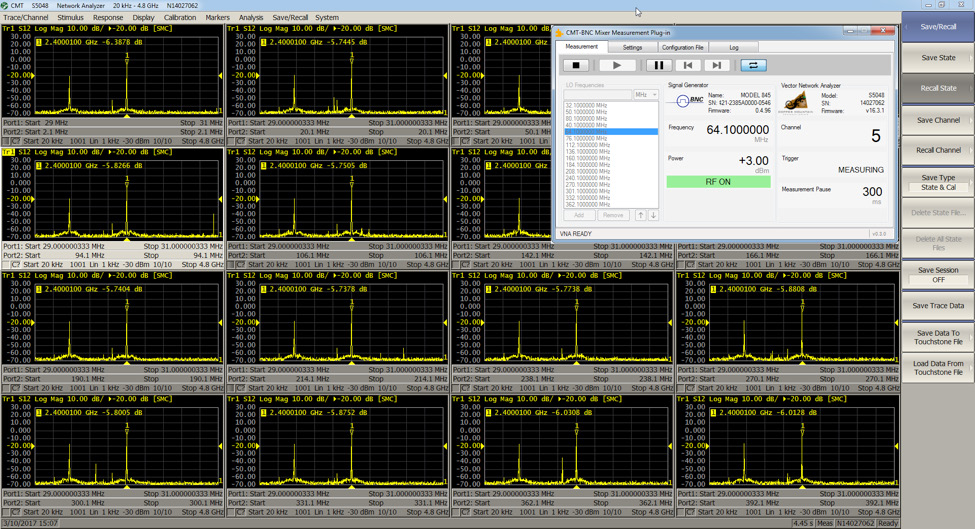The height and width of the screenshot is (529, 975).
Task: Click the Save State softkey
Action: pos(938,58)
